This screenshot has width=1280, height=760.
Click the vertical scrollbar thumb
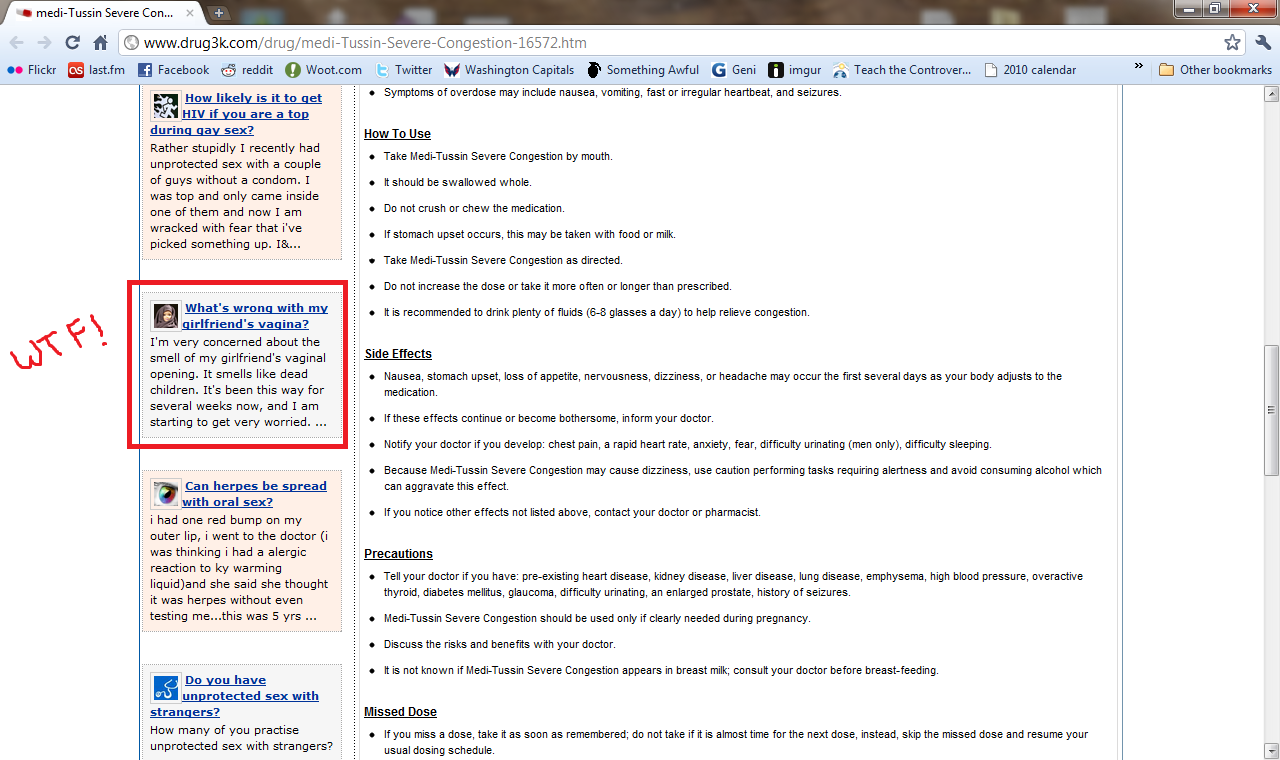[1271, 409]
